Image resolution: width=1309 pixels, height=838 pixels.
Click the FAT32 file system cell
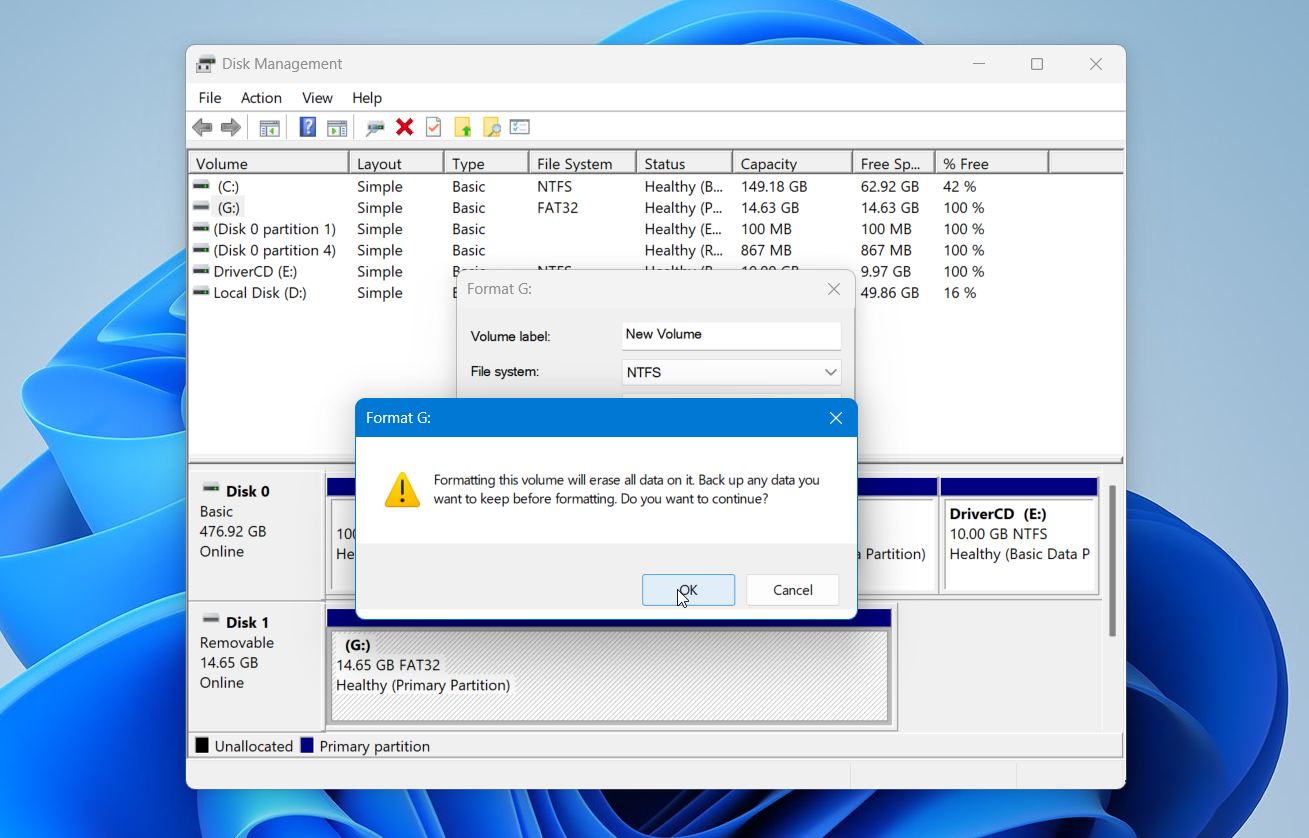(558, 208)
